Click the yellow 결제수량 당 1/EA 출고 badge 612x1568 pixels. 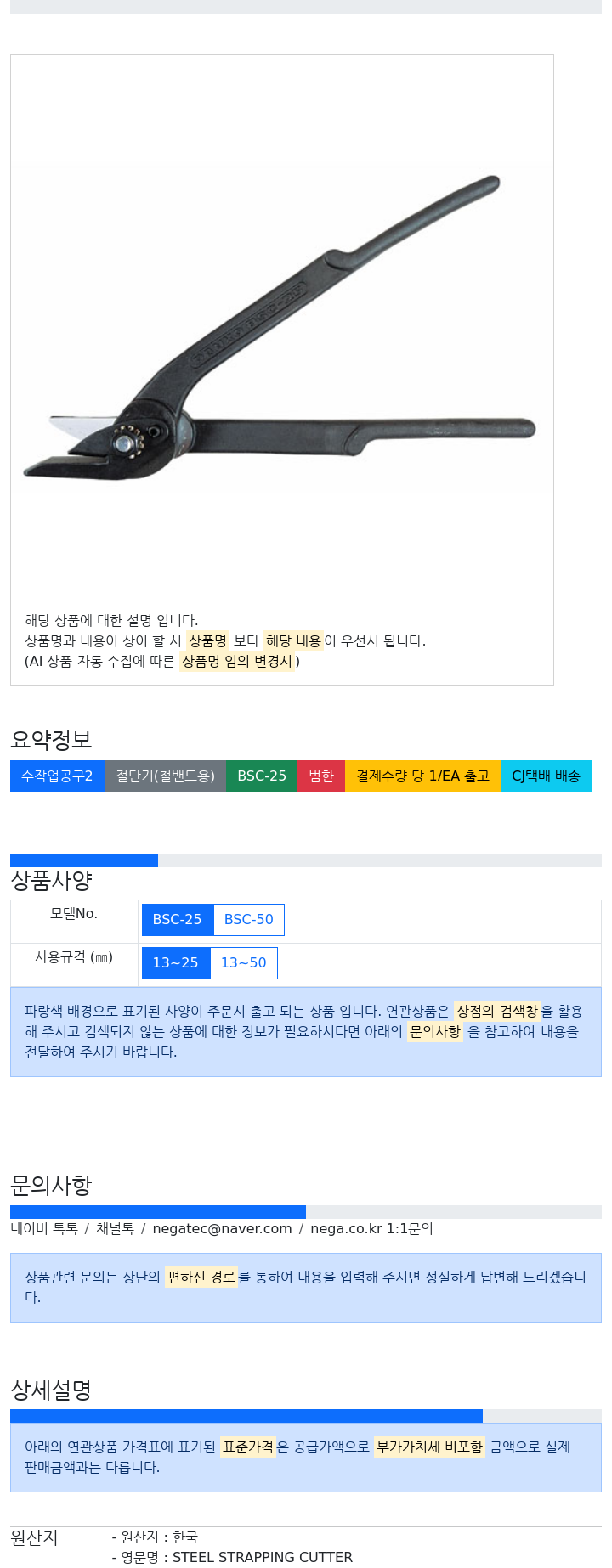pyautogui.click(x=422, y=776)
